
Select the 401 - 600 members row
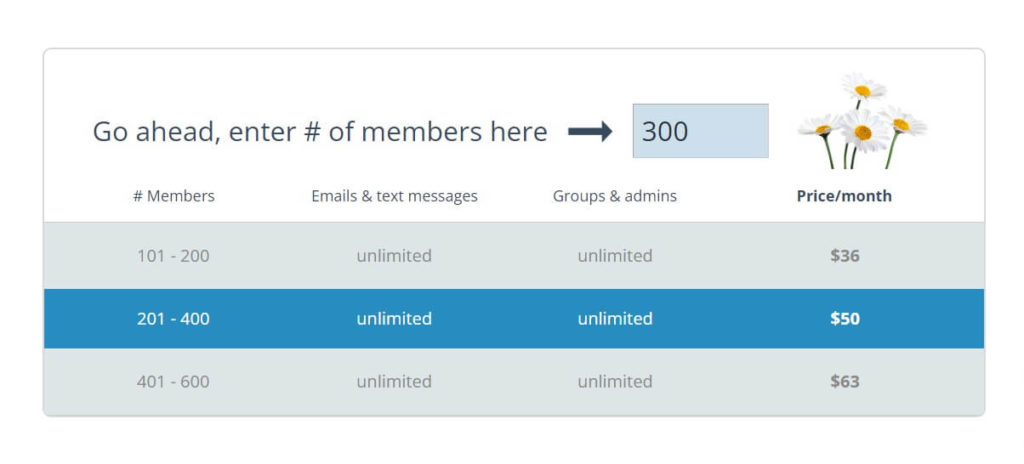(x=173, y=382)
